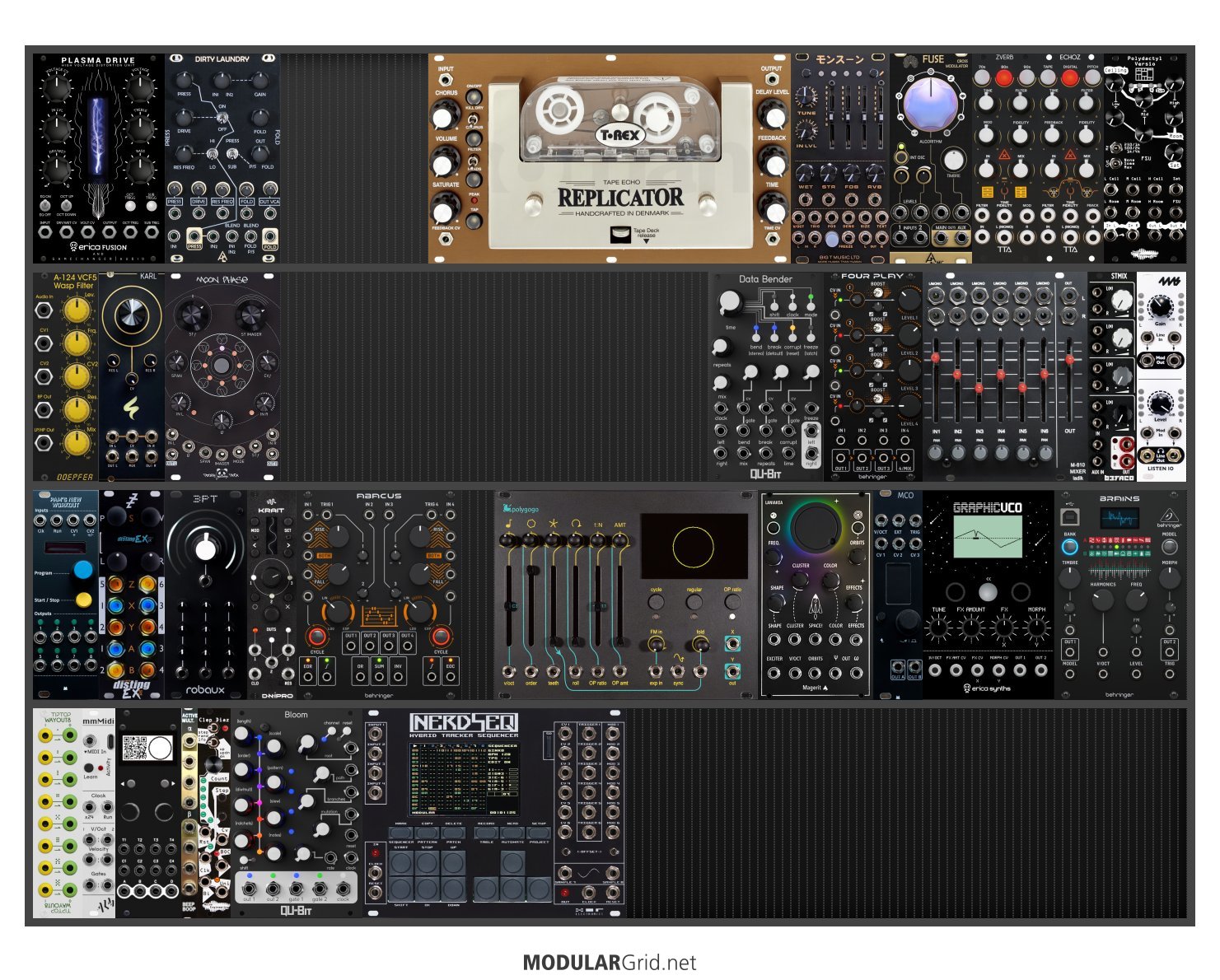Click the channel button on Bloom

[331, 732]
